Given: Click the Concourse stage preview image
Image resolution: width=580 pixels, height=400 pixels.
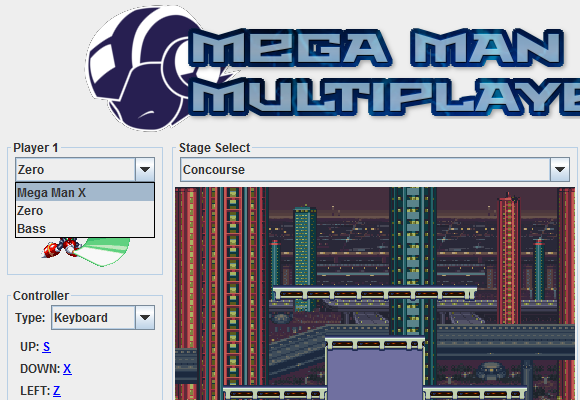Looking at the screenshot, I should 375,293.
